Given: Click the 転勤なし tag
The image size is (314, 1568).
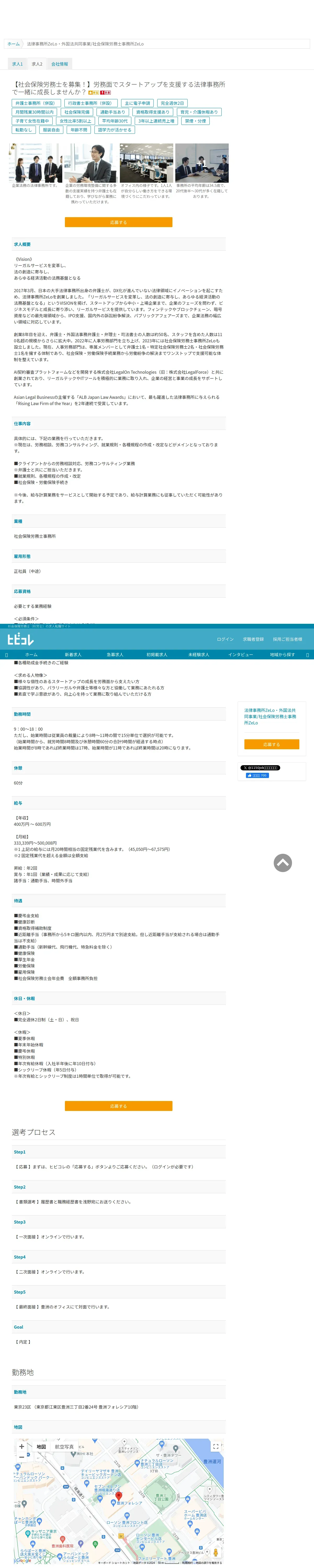Looking at the screenshot, I should coord(24,130).
